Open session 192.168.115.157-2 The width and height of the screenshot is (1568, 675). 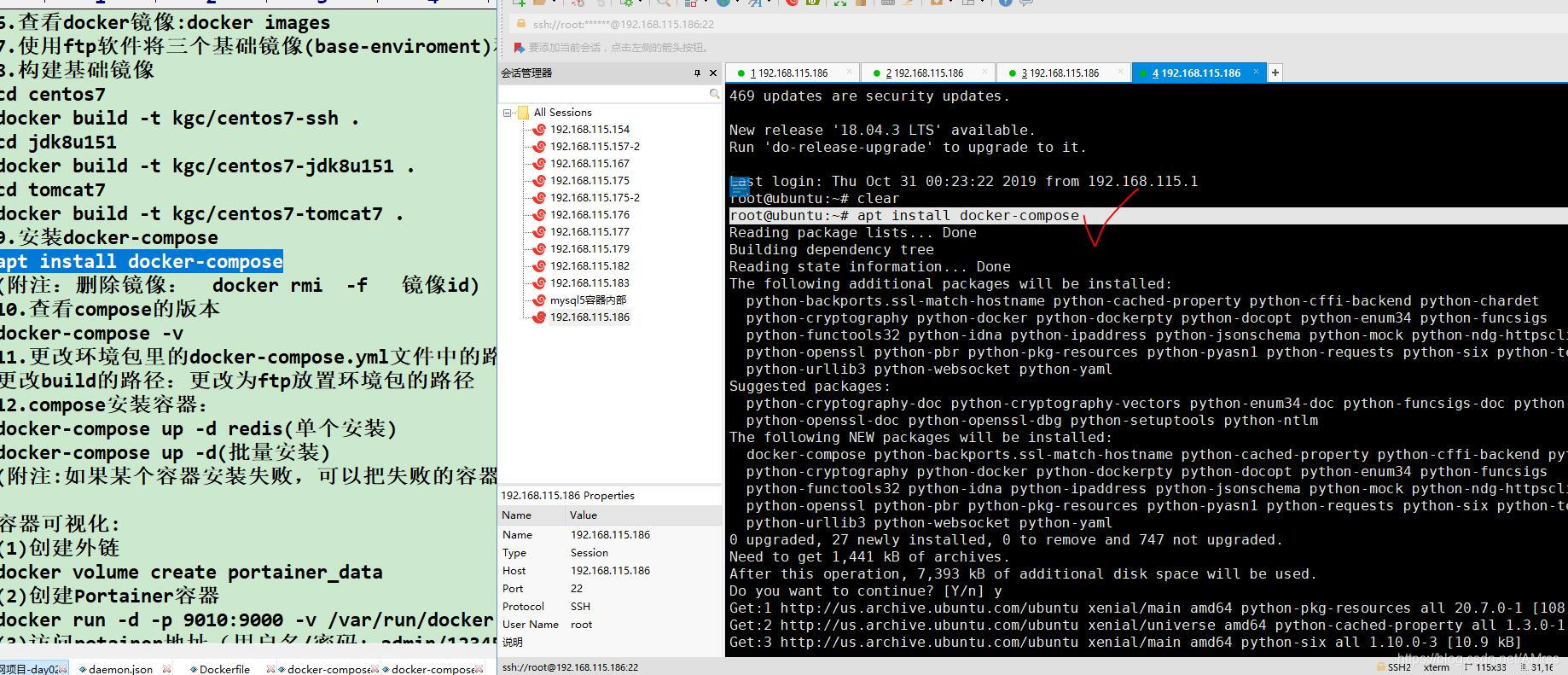tap(595, 147)
